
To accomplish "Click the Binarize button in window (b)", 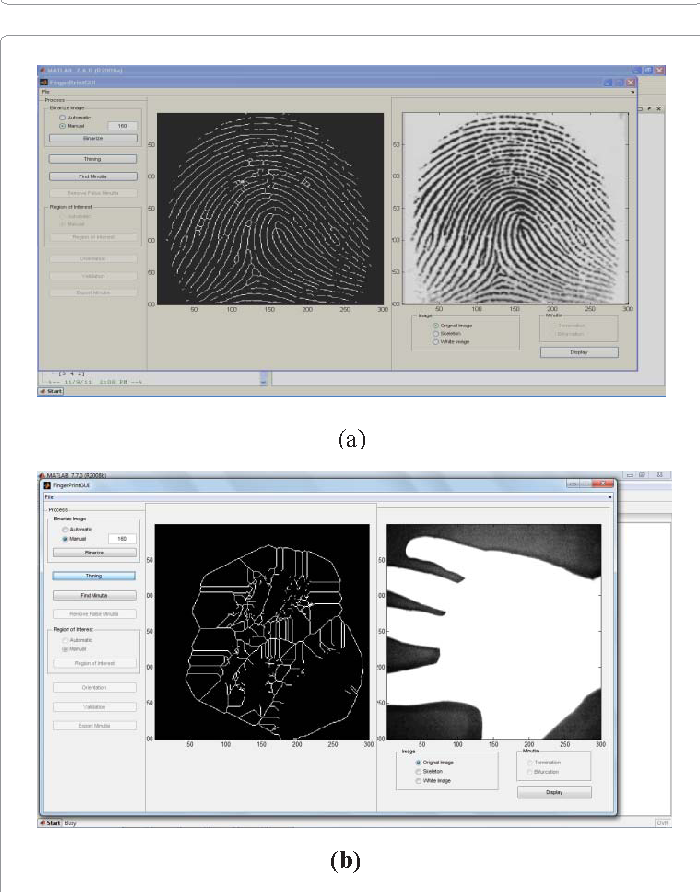I will click(x=94, y=552).
